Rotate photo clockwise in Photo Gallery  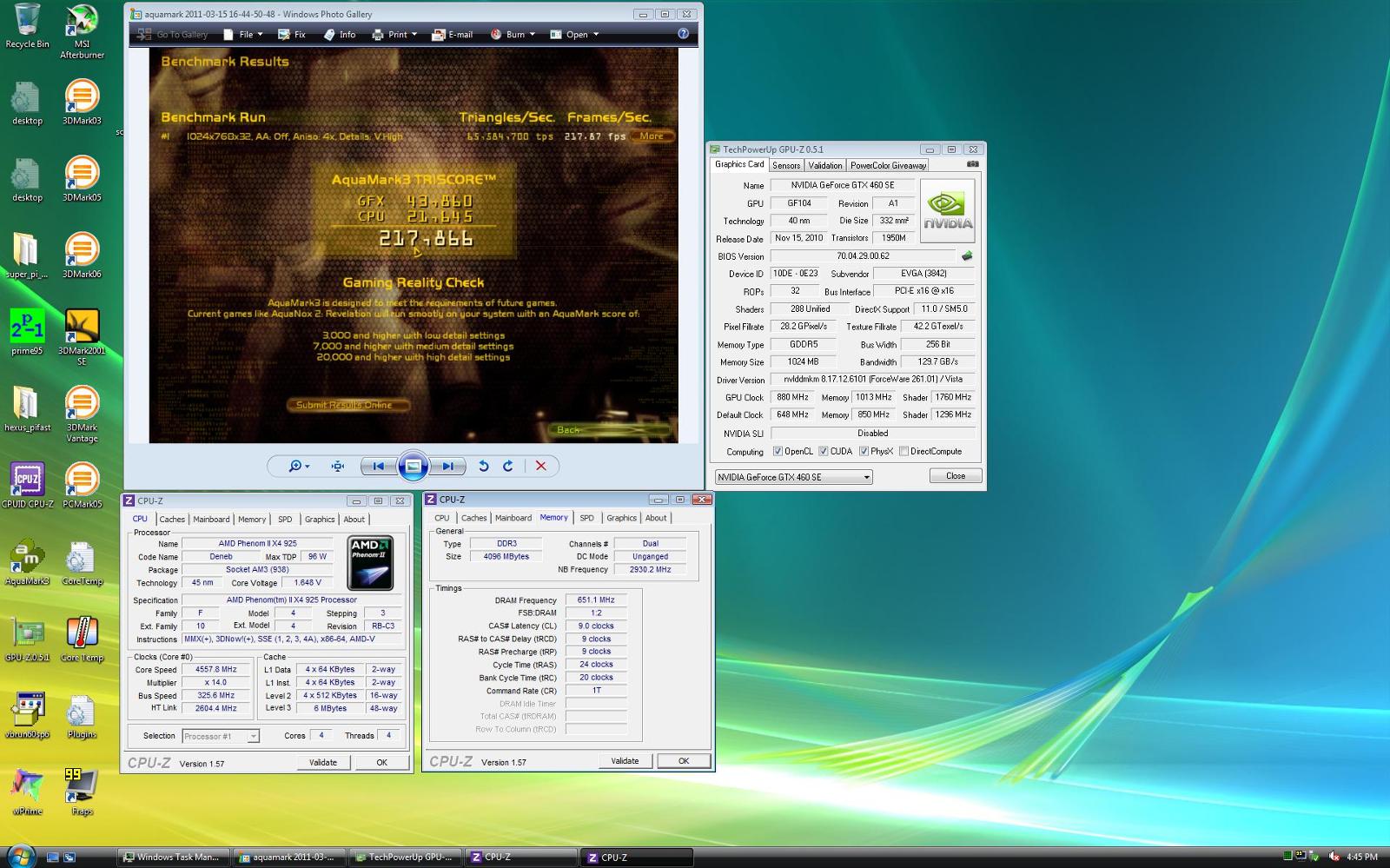(x=508, y=467)
